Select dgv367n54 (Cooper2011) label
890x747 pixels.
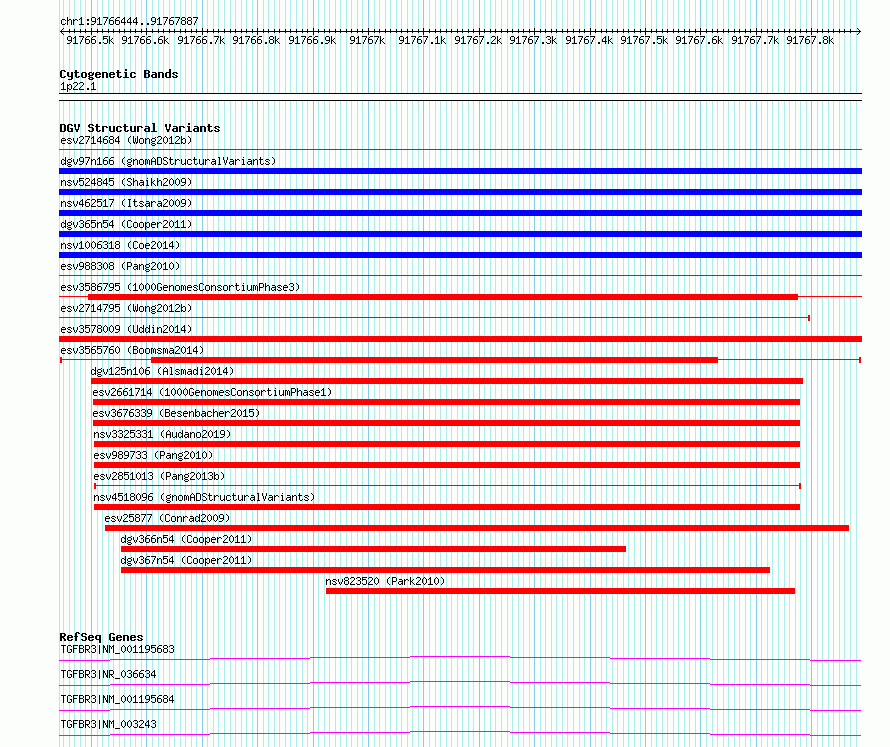pos(186,560)
